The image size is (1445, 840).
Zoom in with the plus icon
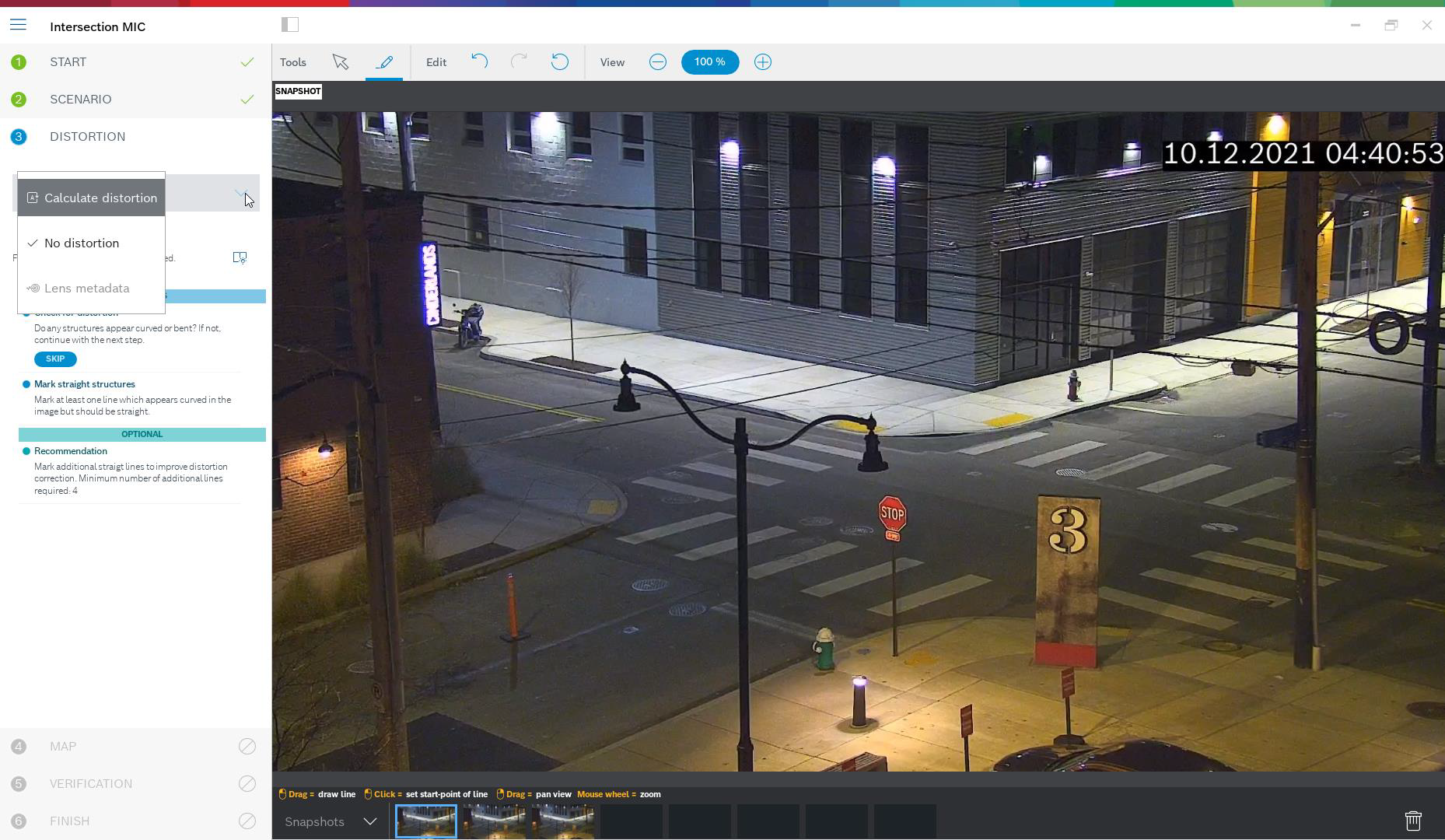pos(762,62)
